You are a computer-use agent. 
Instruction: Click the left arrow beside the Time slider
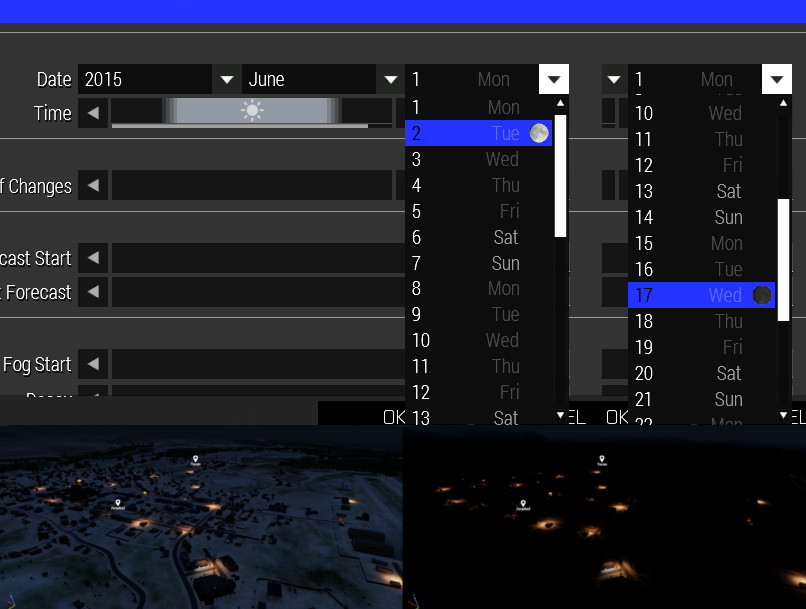(x=93, y=113)
